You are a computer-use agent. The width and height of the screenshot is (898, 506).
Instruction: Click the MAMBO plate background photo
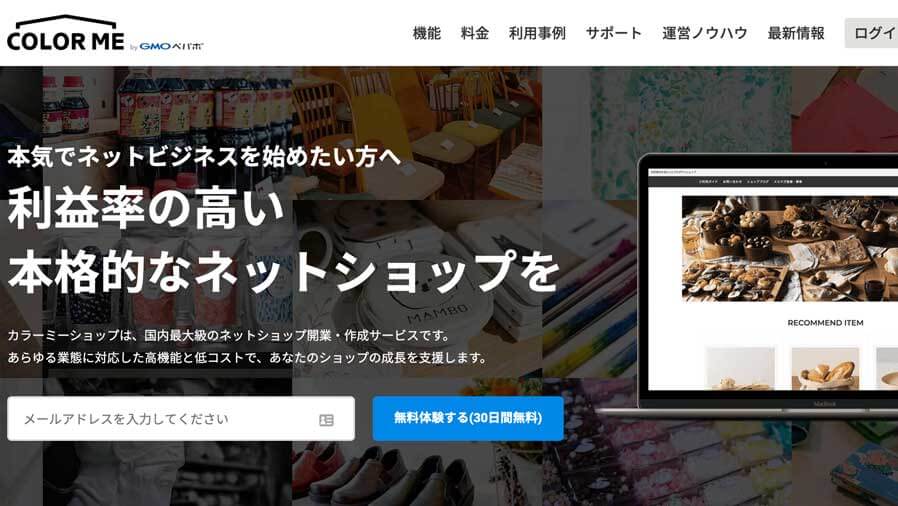point(418,286)
